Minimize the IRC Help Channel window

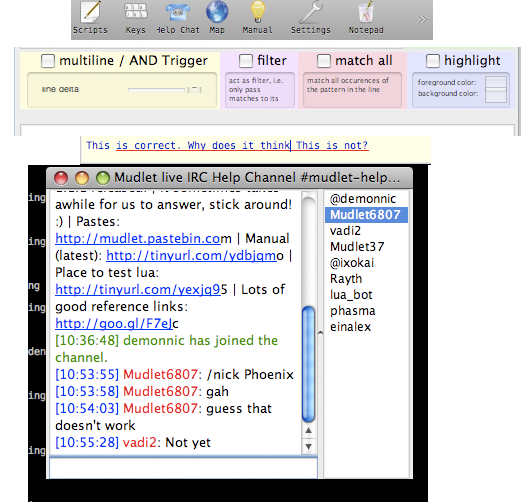82,178
